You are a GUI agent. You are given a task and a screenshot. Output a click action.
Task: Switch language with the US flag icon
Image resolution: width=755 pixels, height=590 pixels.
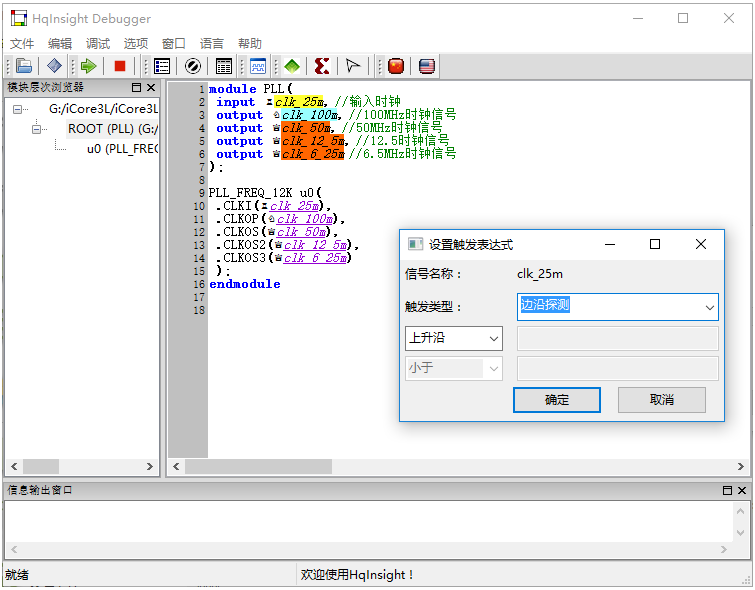coord(427,66)
